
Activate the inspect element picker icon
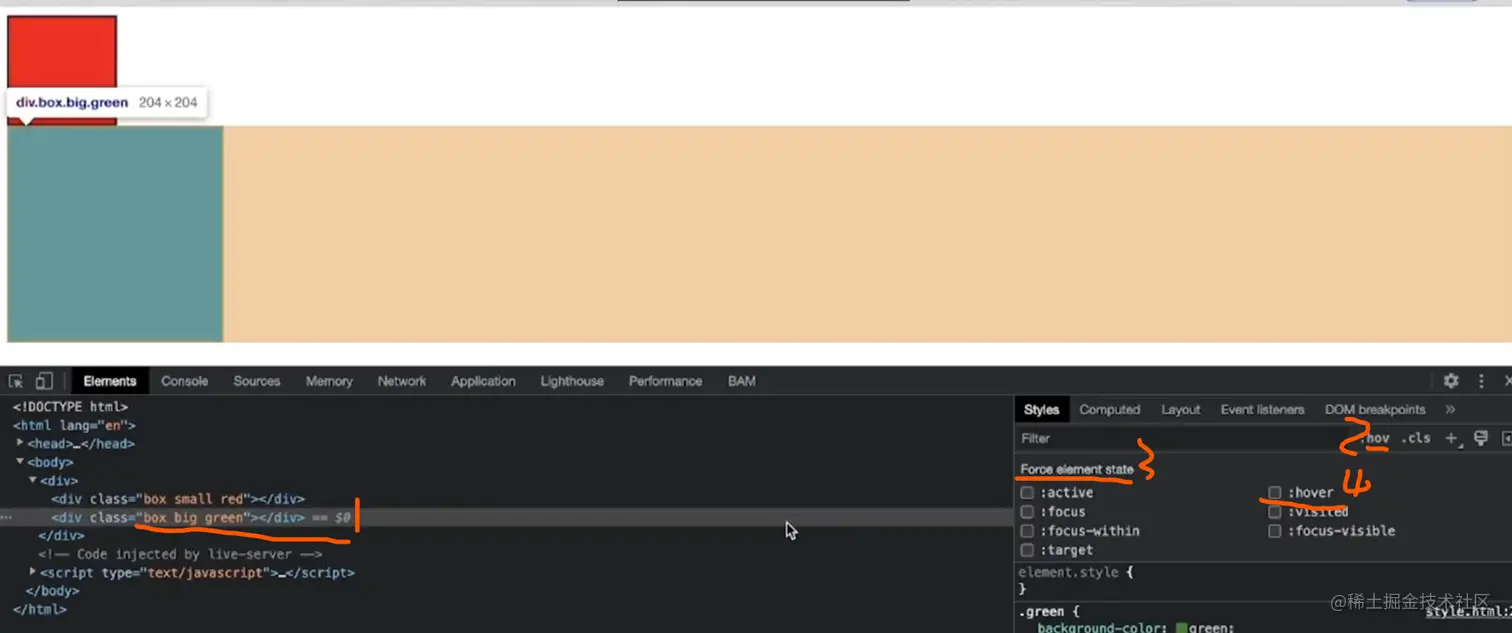click(x=16, y=381)
